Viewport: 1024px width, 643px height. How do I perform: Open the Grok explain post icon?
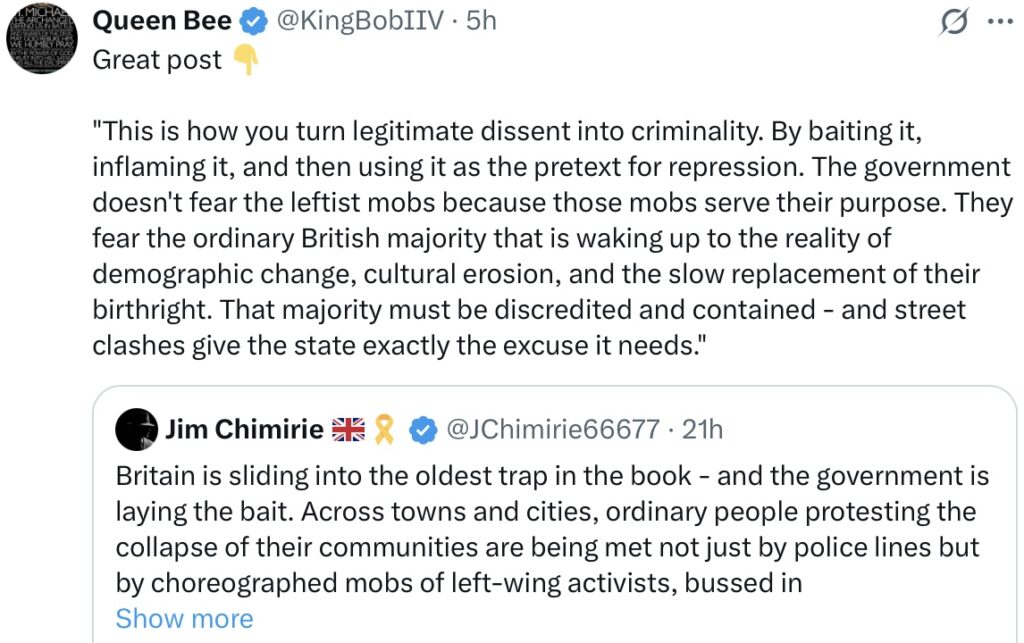coord(954,22)
